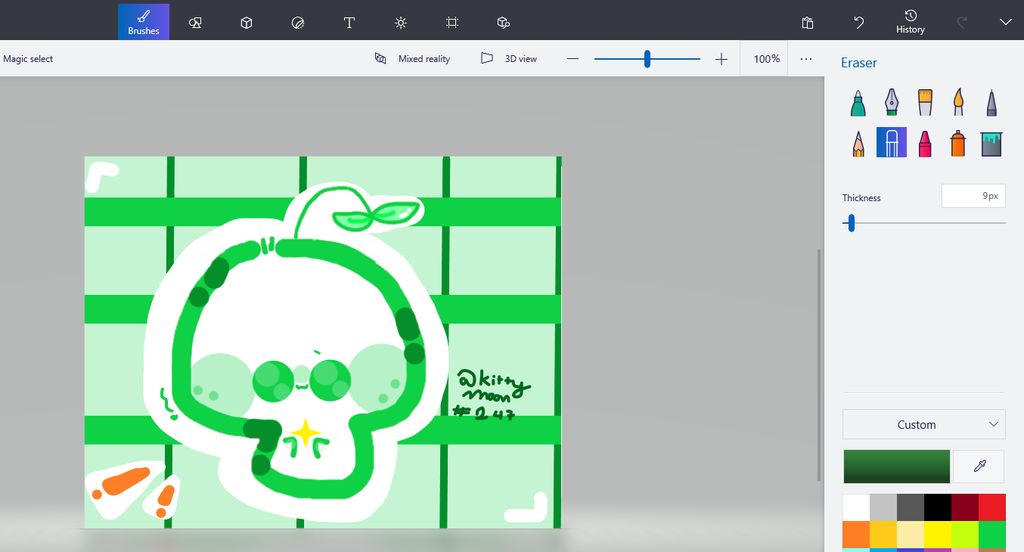Select the Marker brush
The image size is (1024, 552).
tap(858, 103)
